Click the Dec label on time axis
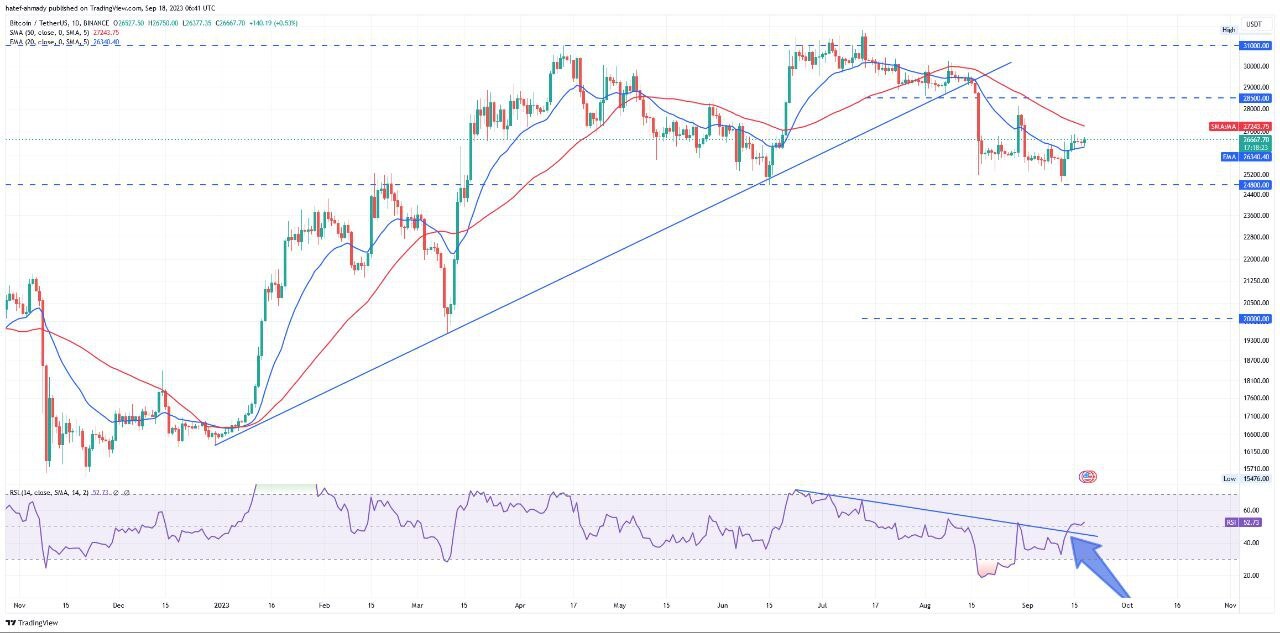This screenshot has width=1280, height=633. (118, 606)
